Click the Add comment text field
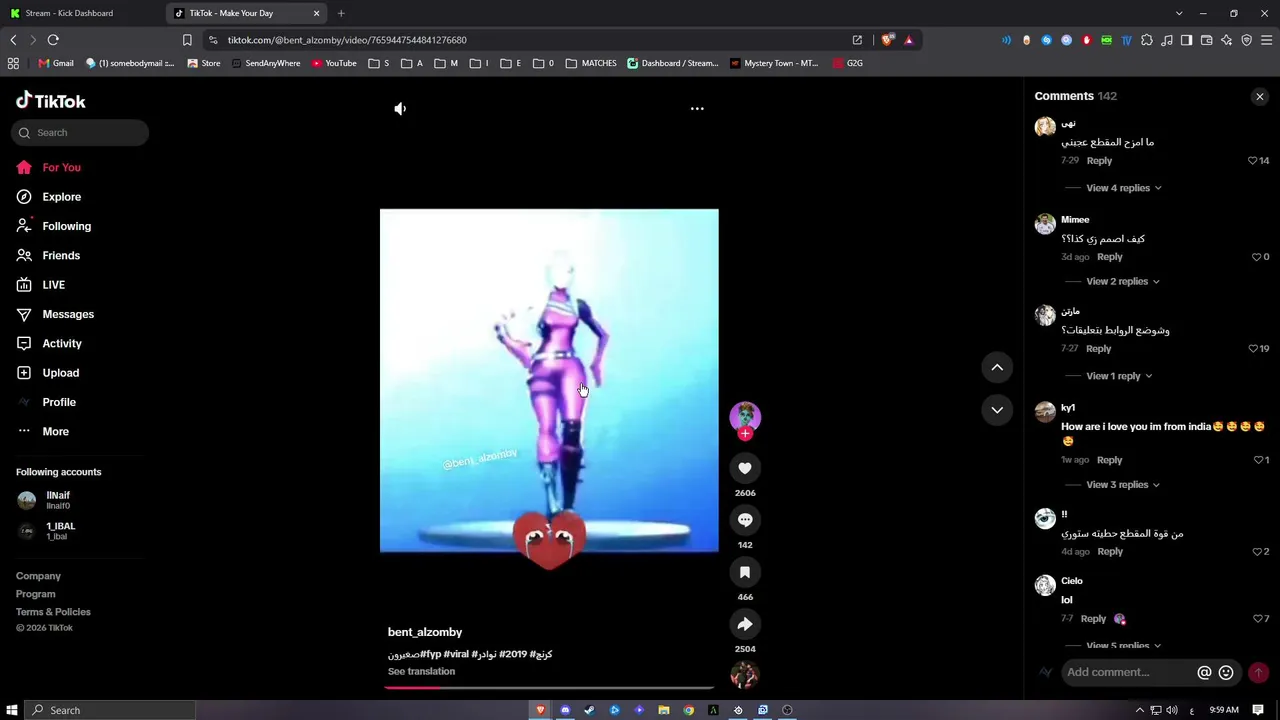This screenshot has width=1280, height=720. 1129,672
